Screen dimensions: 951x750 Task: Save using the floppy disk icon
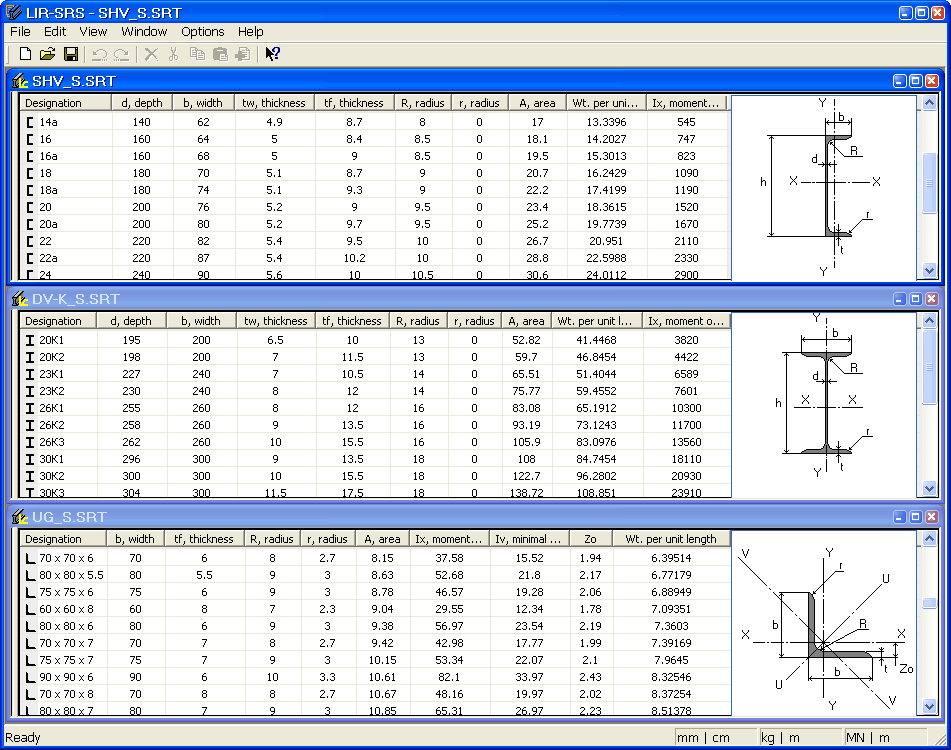[70, 54]
